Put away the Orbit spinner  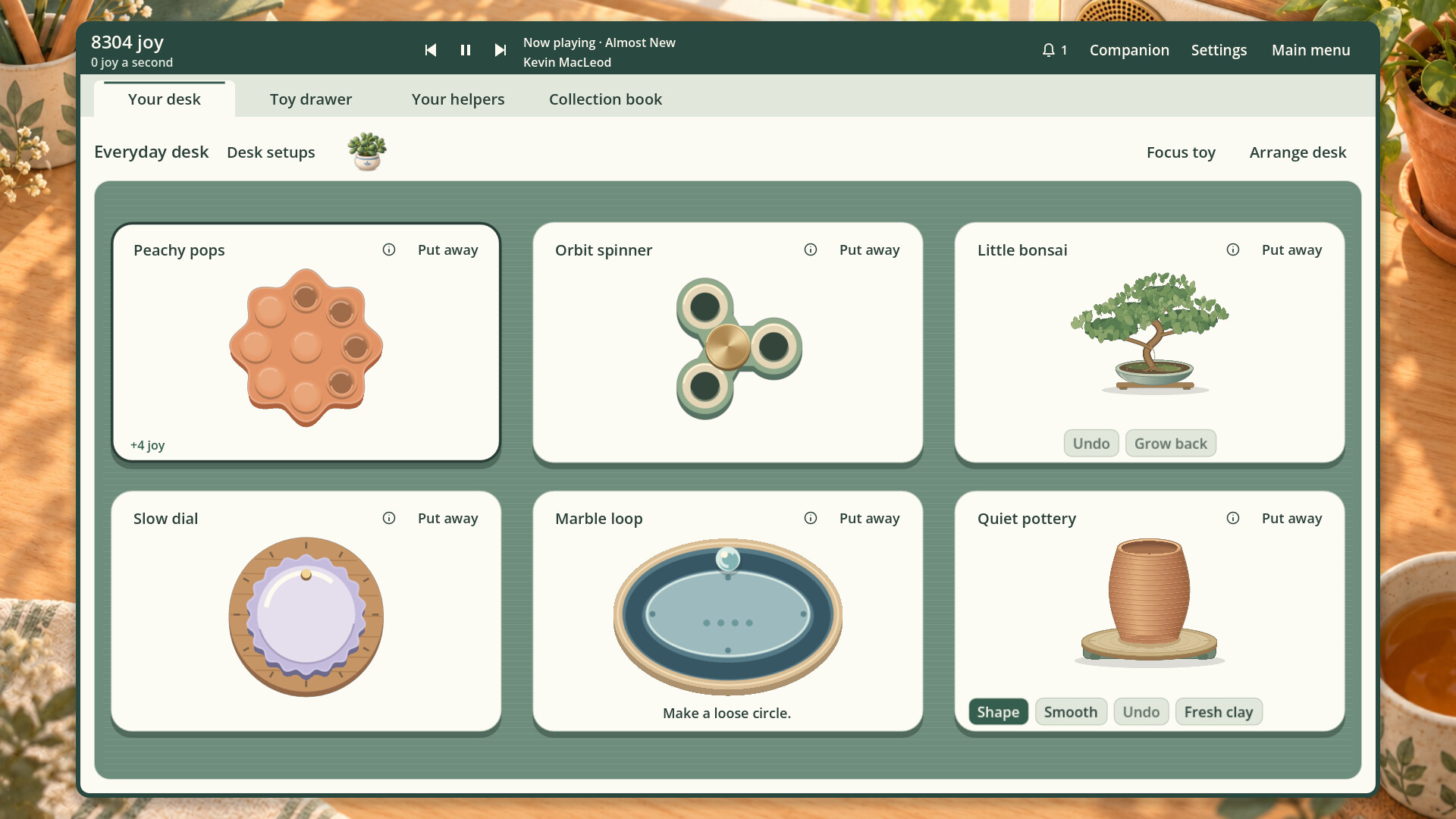[869, 249]
